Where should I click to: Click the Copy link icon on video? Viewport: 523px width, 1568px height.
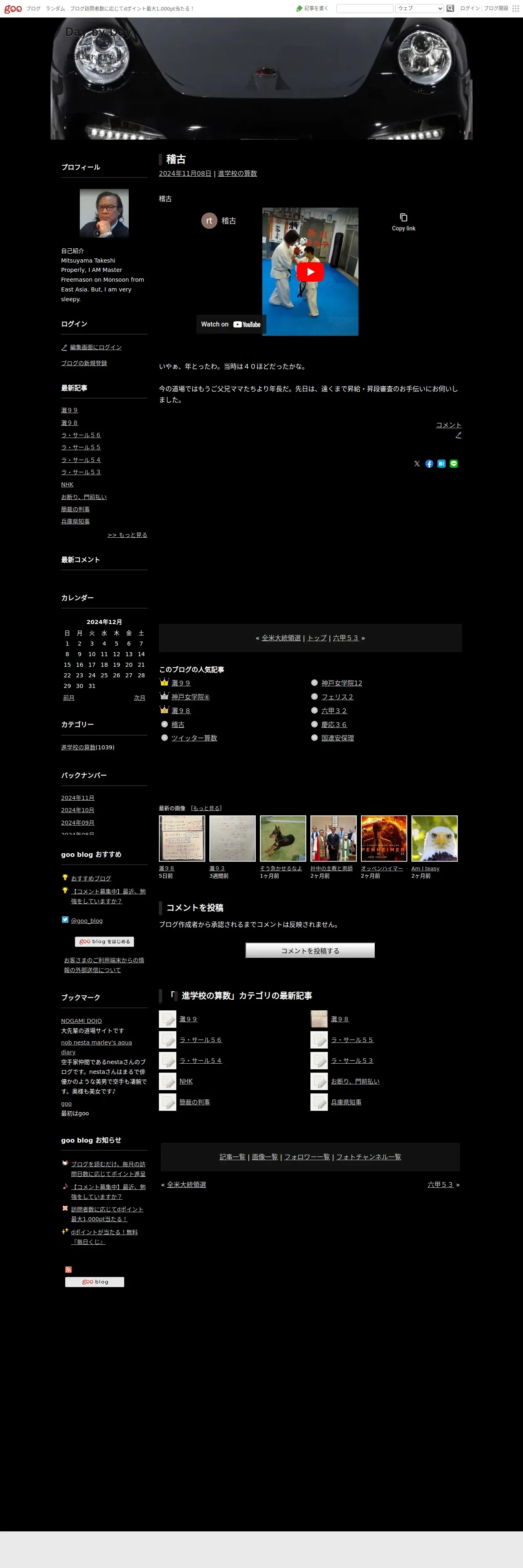click(403, 222)
